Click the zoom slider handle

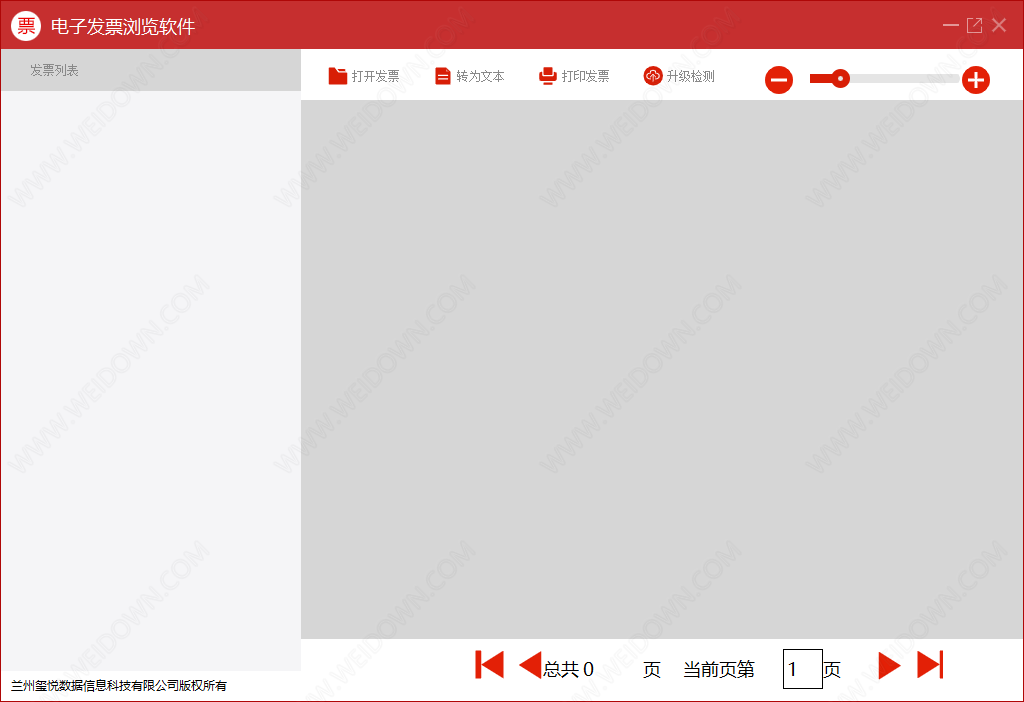click(x=840, y=79)
